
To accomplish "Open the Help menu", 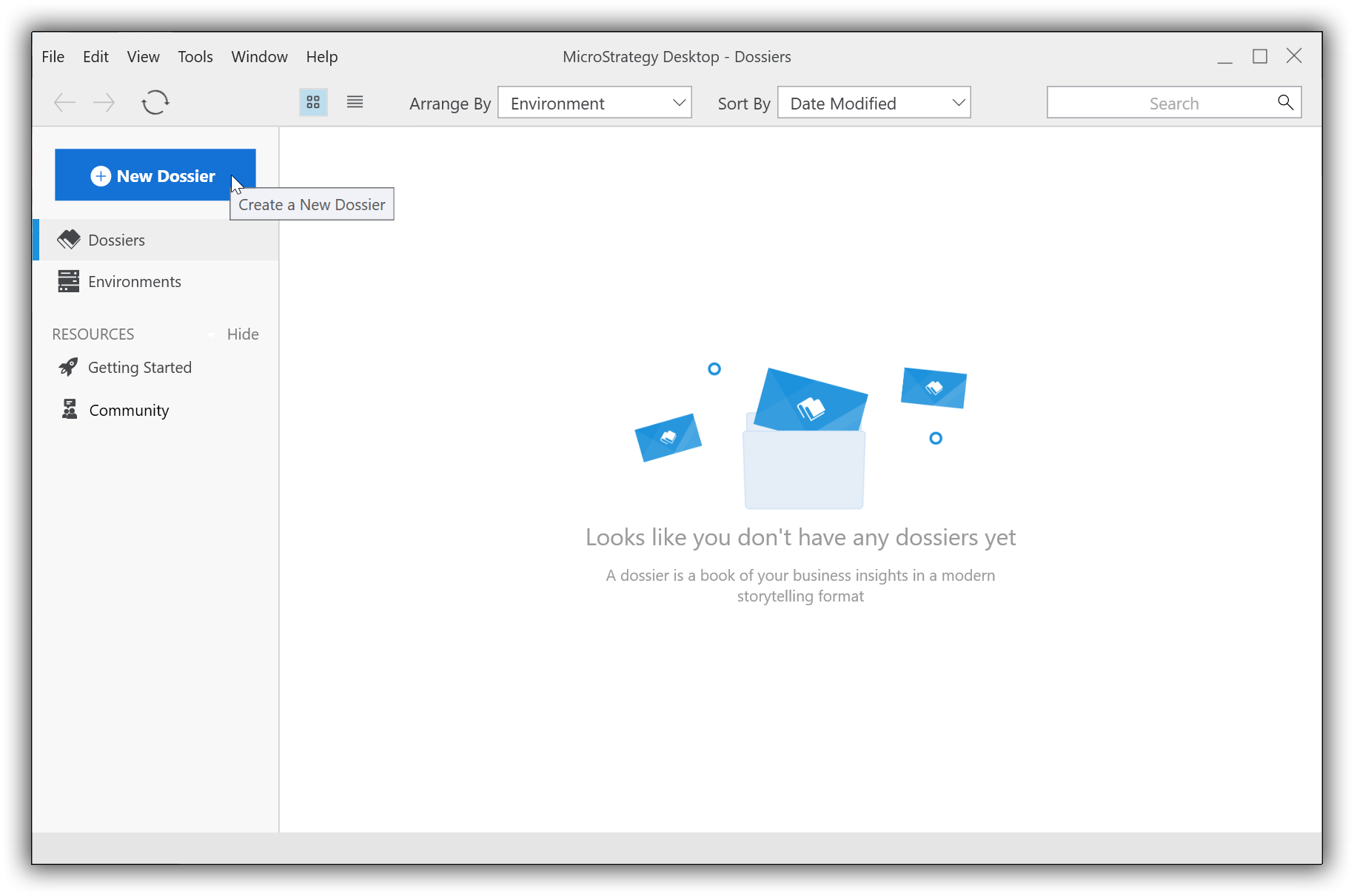I will [321, 56].
